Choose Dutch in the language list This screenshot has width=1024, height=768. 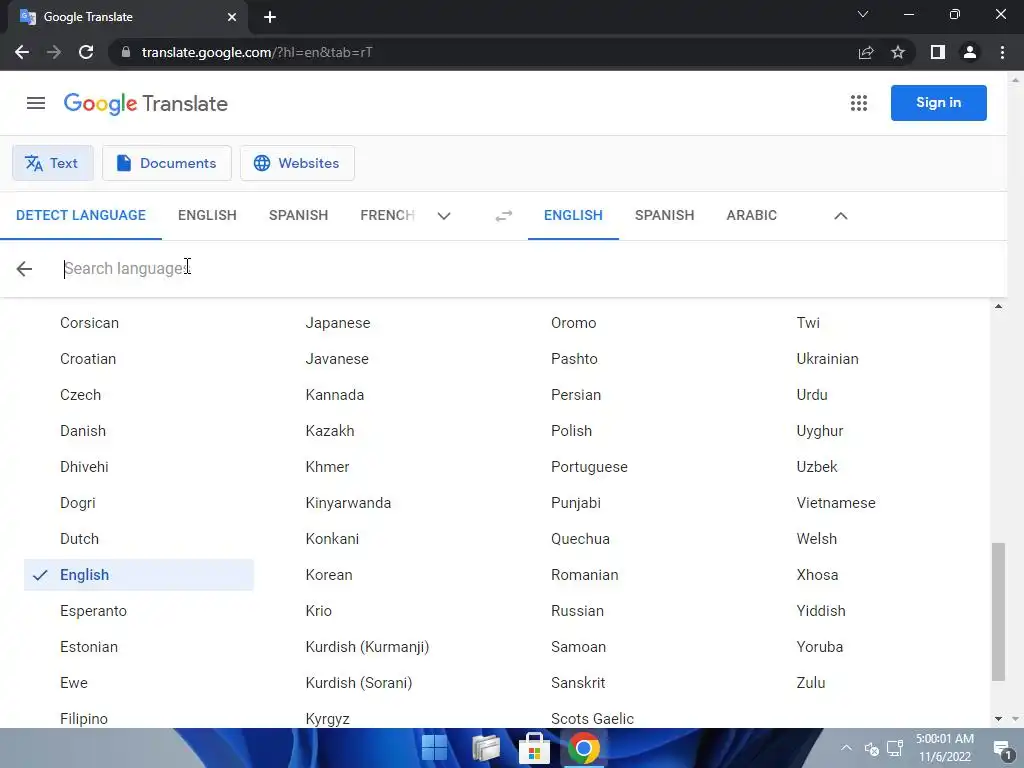(x=79, y=539)
